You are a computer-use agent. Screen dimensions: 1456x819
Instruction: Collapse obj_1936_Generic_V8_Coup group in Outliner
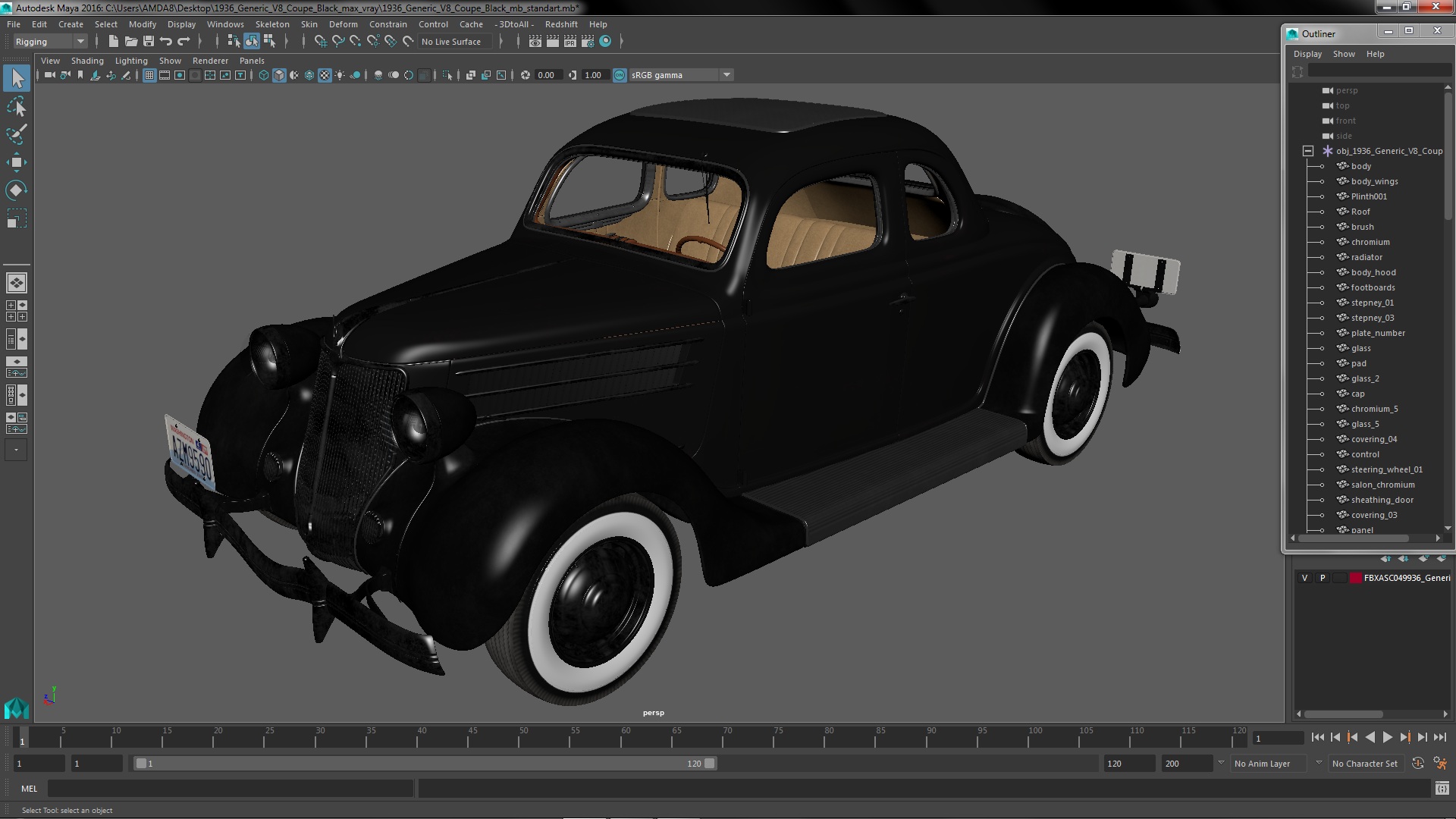tap(1308, 151)
